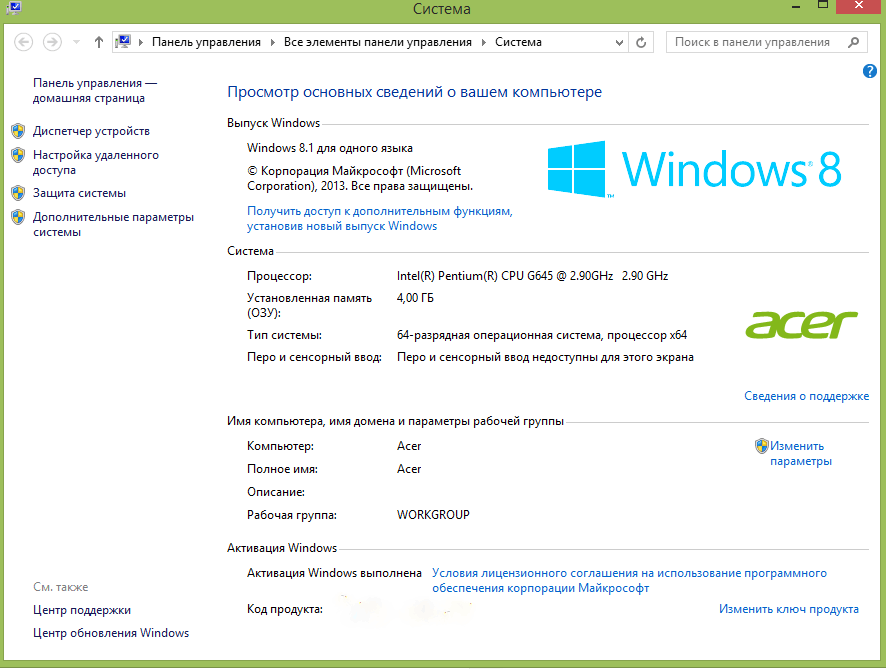Click the Поиск в панели управления field
The image size is (886, 669).
pos(767,42)
